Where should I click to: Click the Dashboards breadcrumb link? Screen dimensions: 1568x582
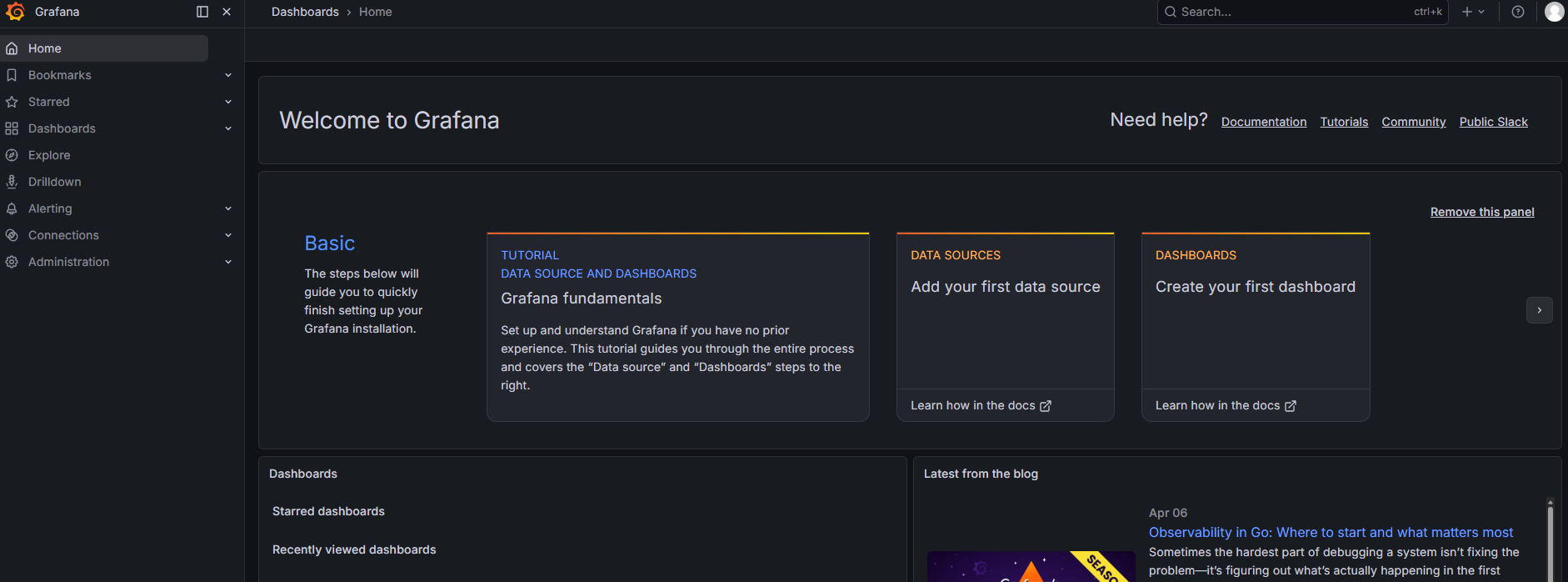coord(305,12)
